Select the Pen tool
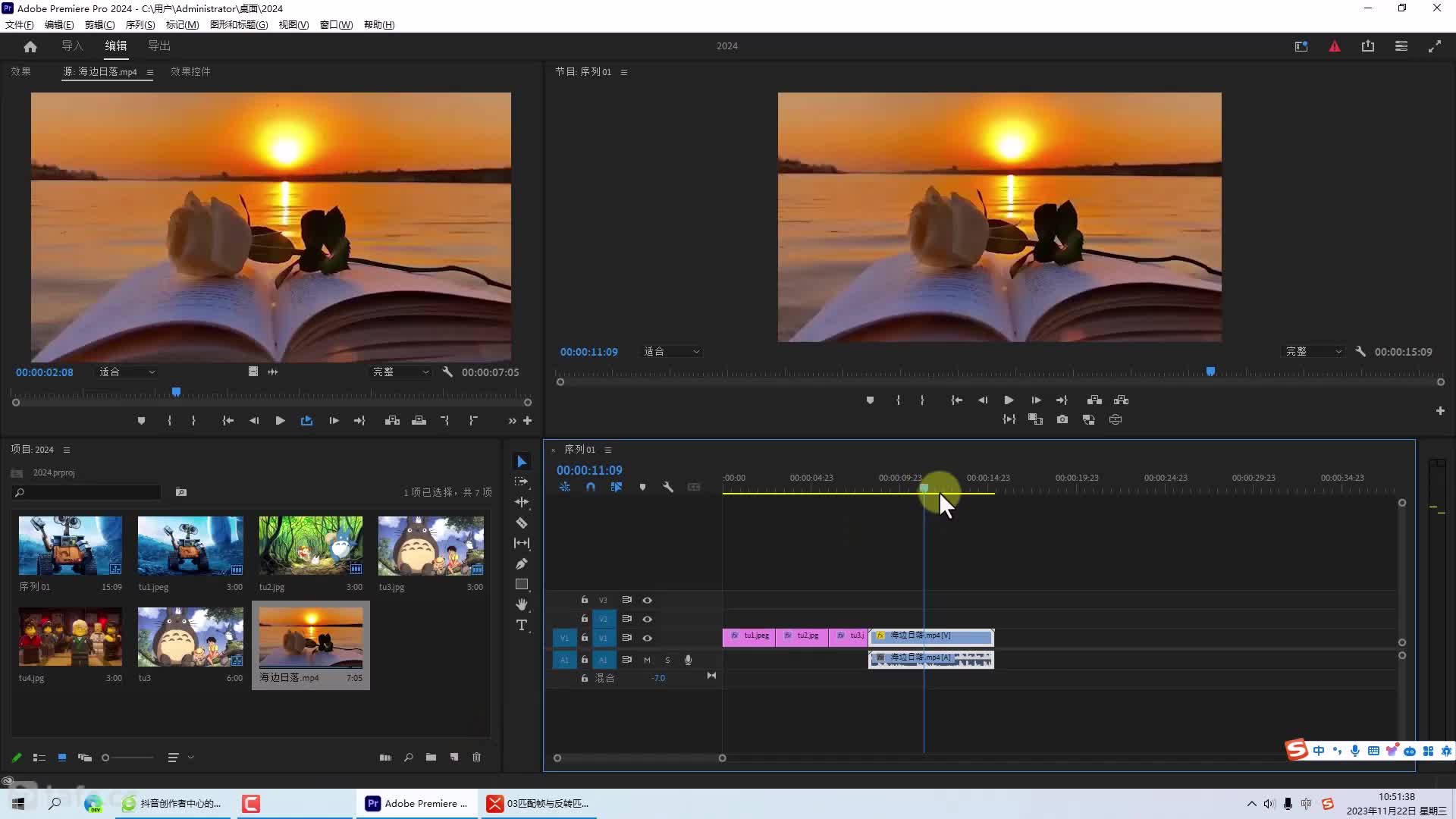The width and height of the screenshot is (1456, 819). click(x=522, y=563)
